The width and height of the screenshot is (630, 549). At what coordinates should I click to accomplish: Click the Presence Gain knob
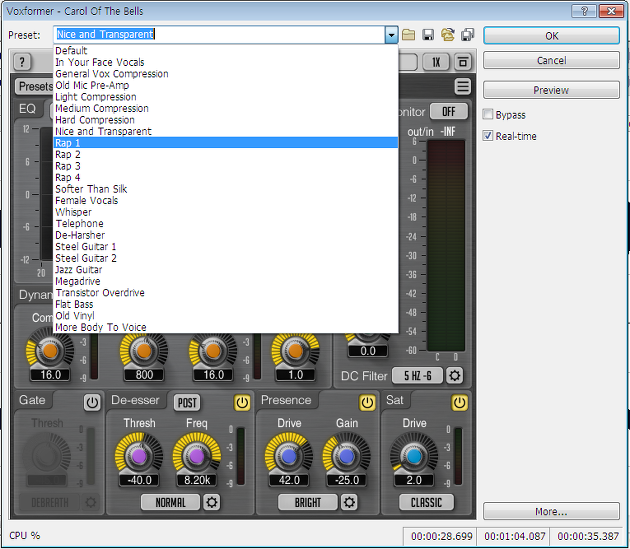pyautogui.click(x=346, y=457)
